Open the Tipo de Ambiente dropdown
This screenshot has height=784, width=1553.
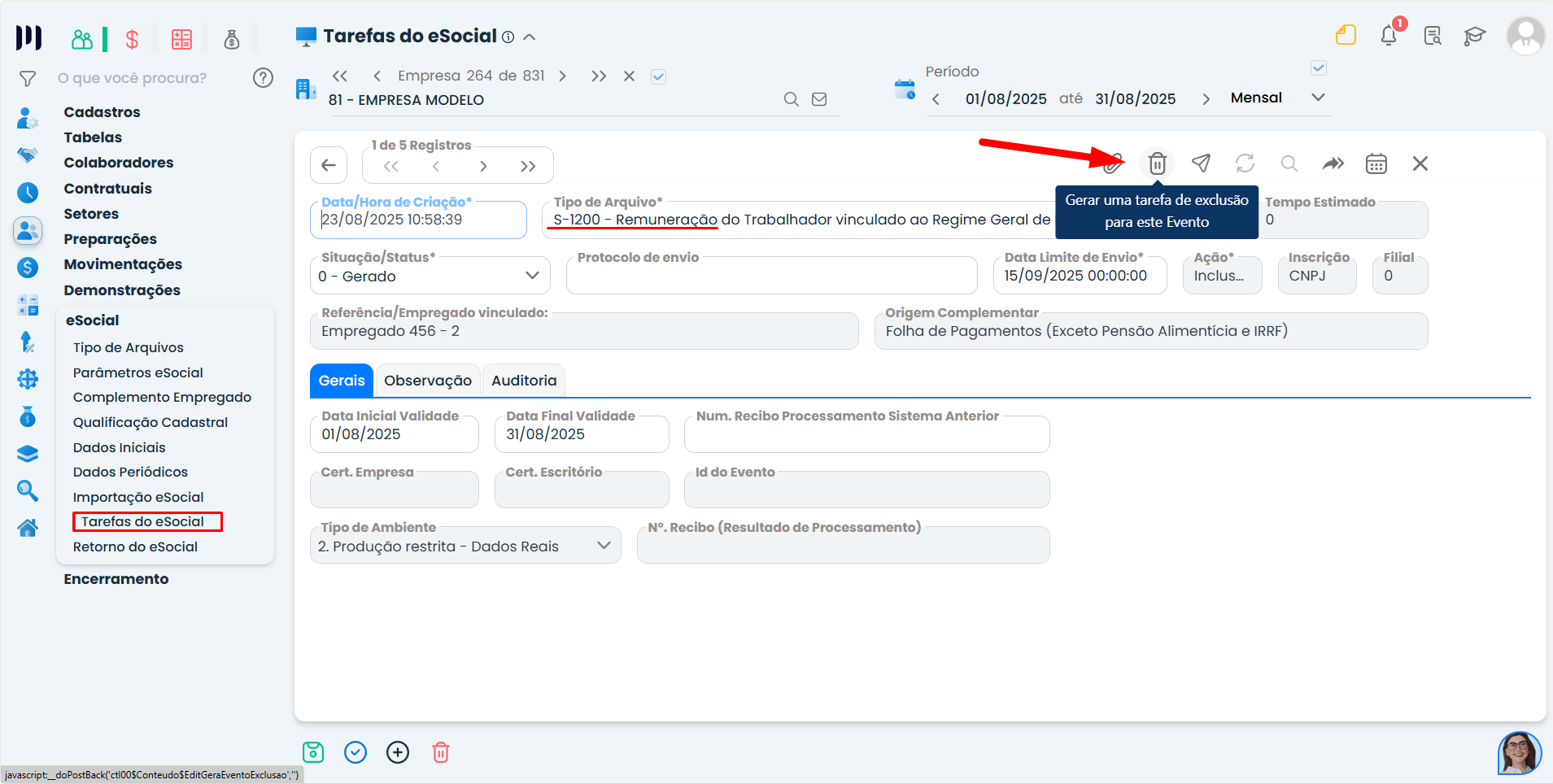(x=604, y=546)
